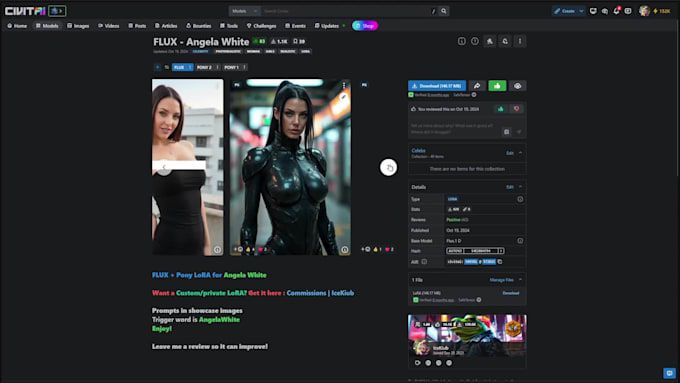Expand the hash type selector arrow
This screenshot has width=680, height=383.
point(501,251)
